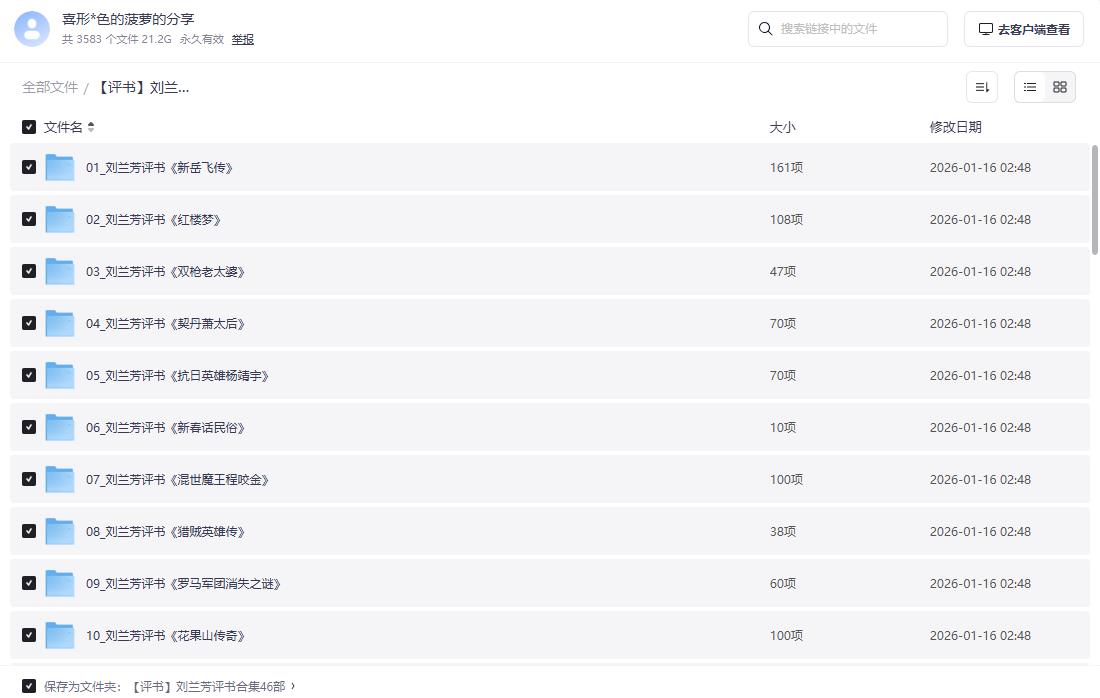Uncheck the 02_刘兰芳评书《红楼梦》 checkbox
The height and width of the screenshot is (698, 1100).
pos(29,219)
